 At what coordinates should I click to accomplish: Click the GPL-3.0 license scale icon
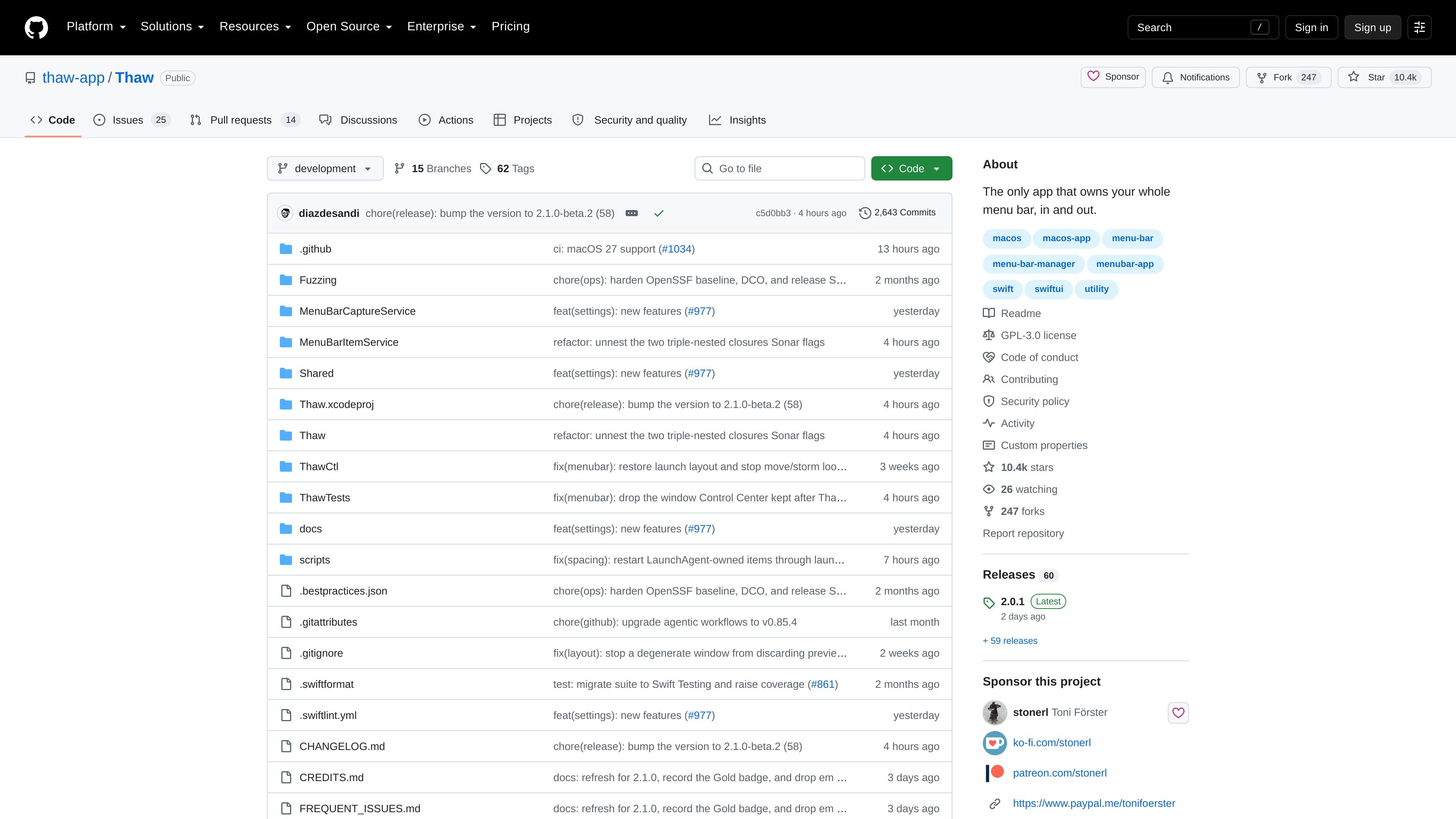click(x=988, y=335)
